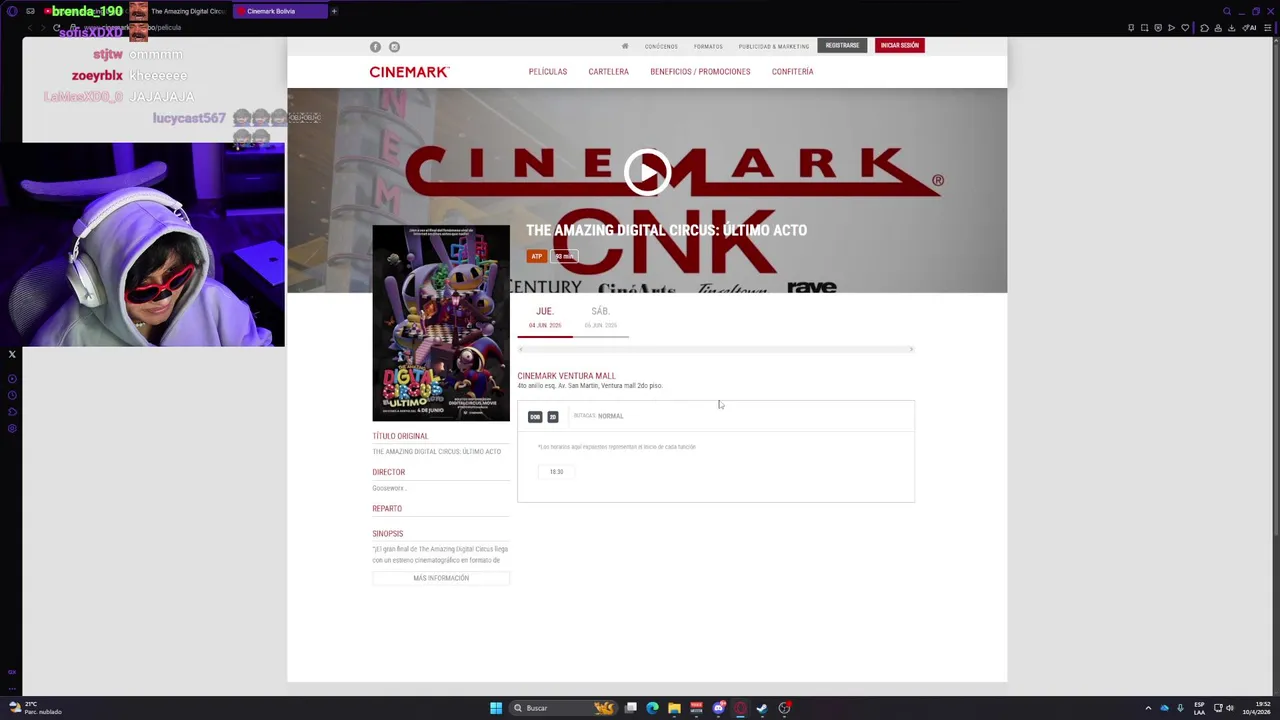Viewport: 1280px width, 720px height.
Task: Open Cinemark's Instagram page icon
Action: tap(394, 47)
